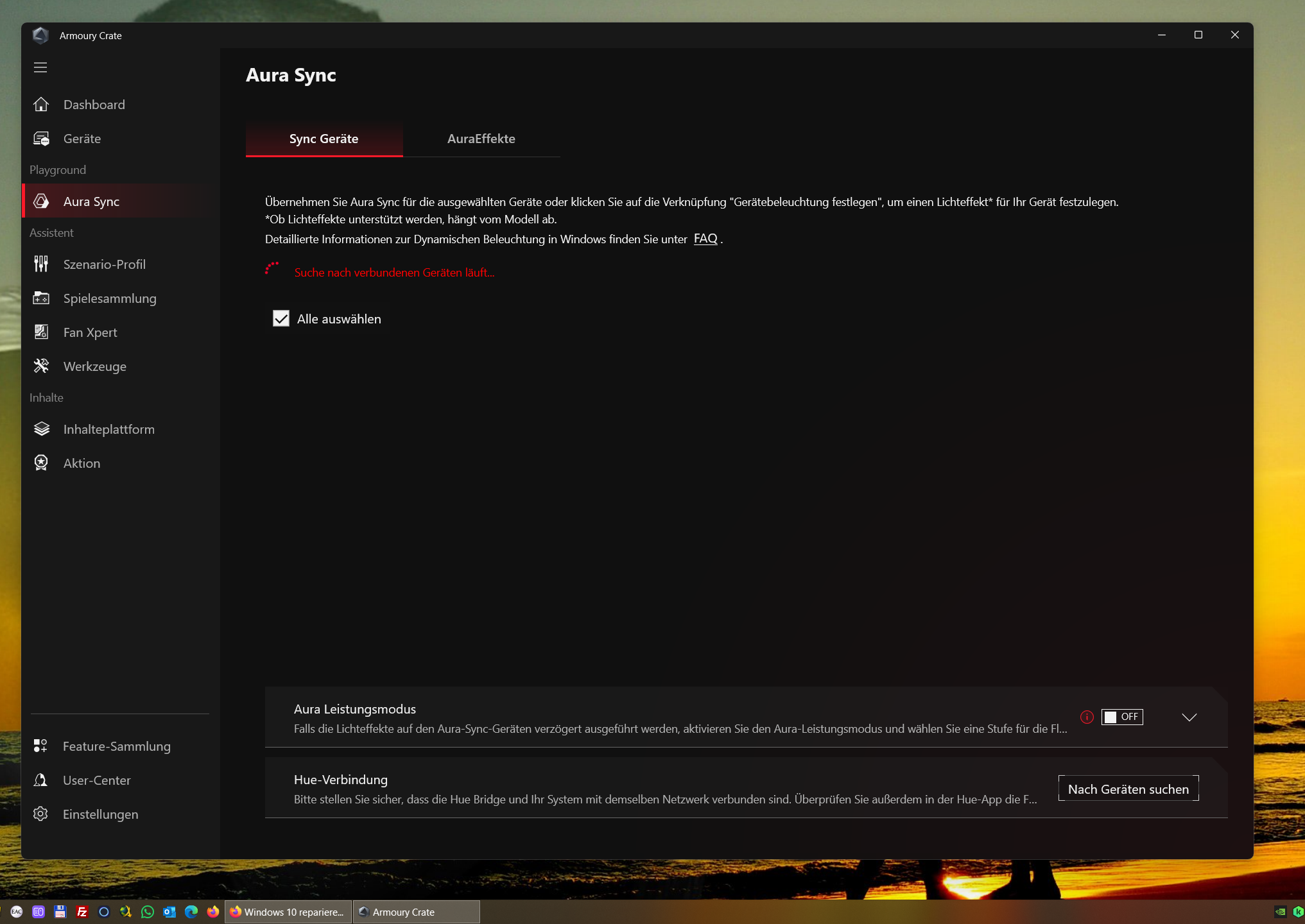Open FileZilla from the taskbar

82,911
